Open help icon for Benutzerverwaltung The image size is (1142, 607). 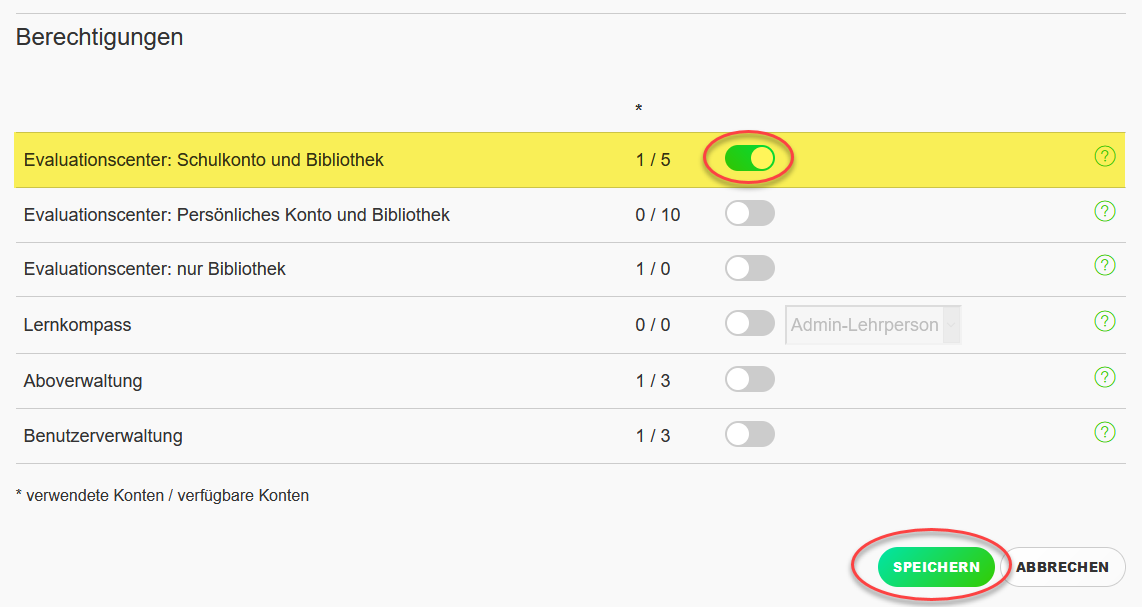(1104, 432)
